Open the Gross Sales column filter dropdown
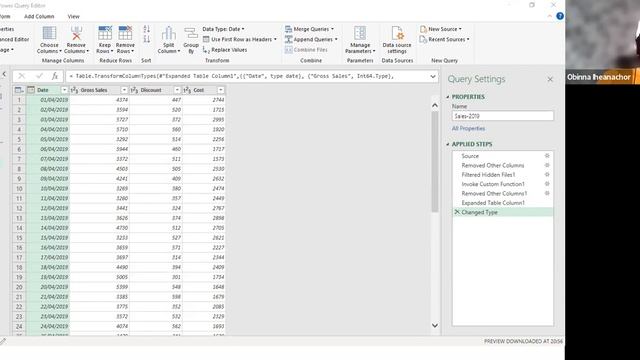 (124, 90)
